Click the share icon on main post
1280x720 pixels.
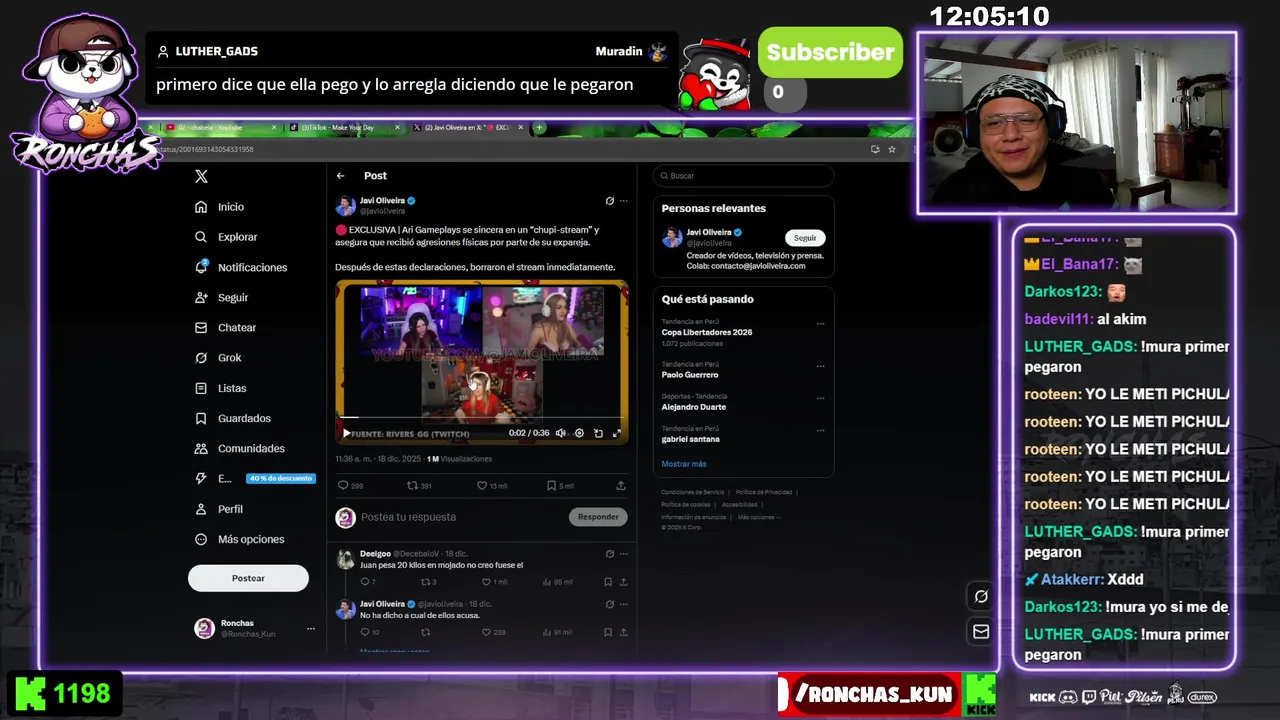(621, 486)
